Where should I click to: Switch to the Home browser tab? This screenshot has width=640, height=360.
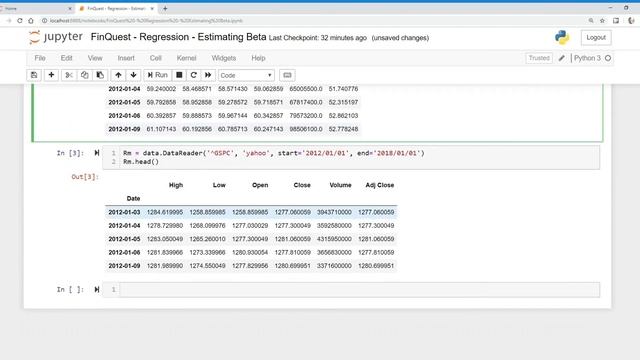coord(37,8)
